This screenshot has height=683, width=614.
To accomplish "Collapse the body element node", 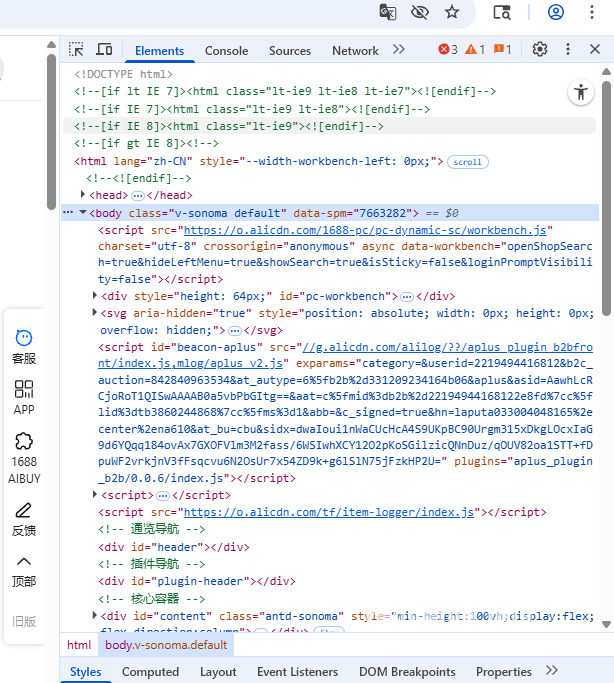I will (x=83, y=213).
